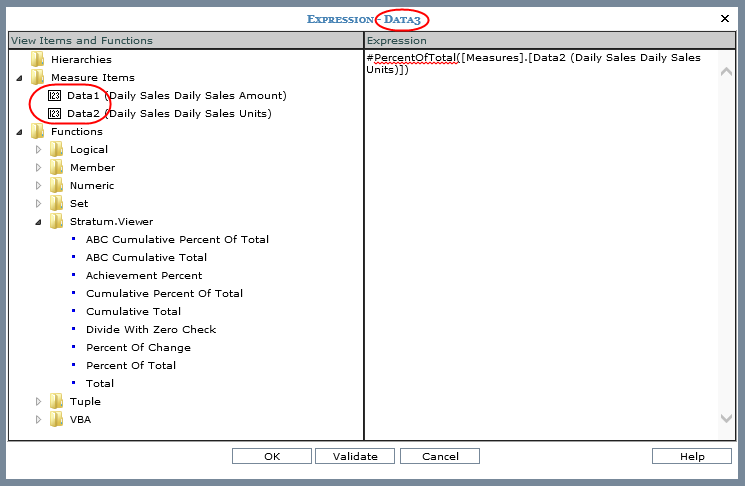Expand the VBA functions folder

(38, 419)
